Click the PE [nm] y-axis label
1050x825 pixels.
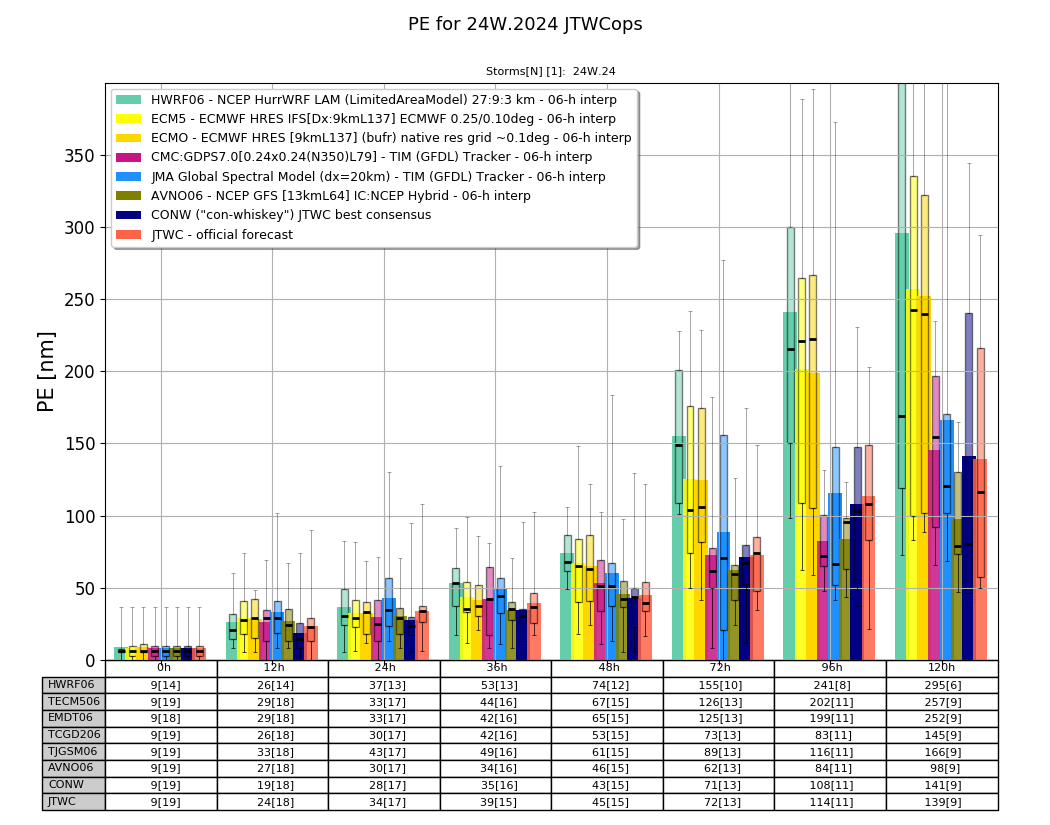tap(46, 372)
